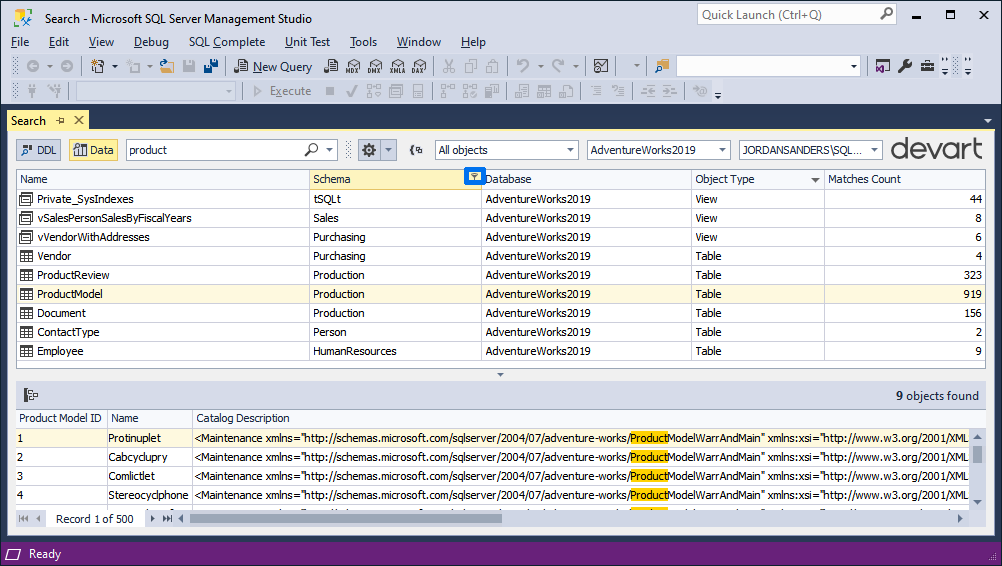Click the horizontal scrollbar in data preview
The height and width of the screenshot is (566, 1002).
pyautogui.click(x=346, y=519)
